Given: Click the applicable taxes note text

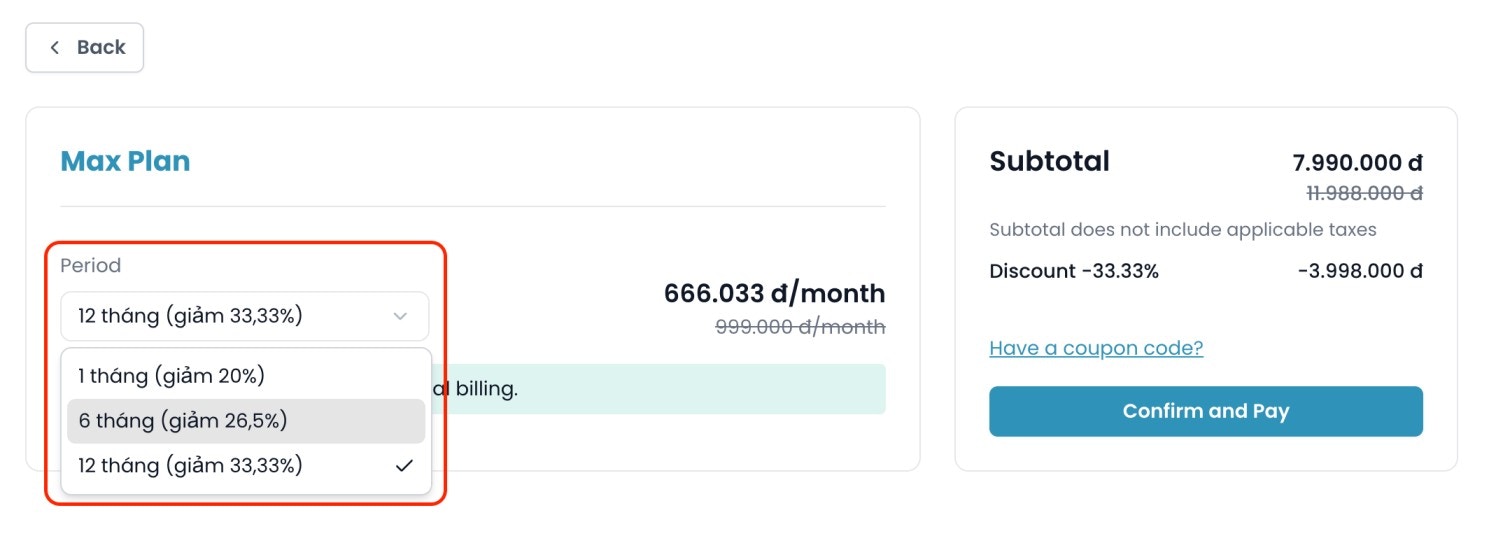Looking at the screenshot, I should coord(1182,230).
